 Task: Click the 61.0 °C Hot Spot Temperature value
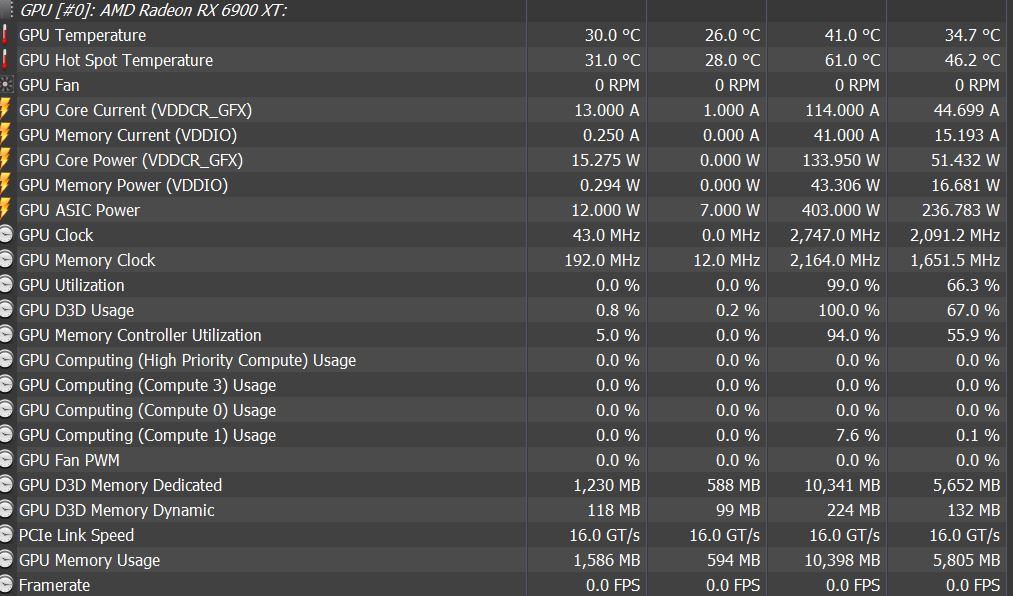[x=852, y=61]
